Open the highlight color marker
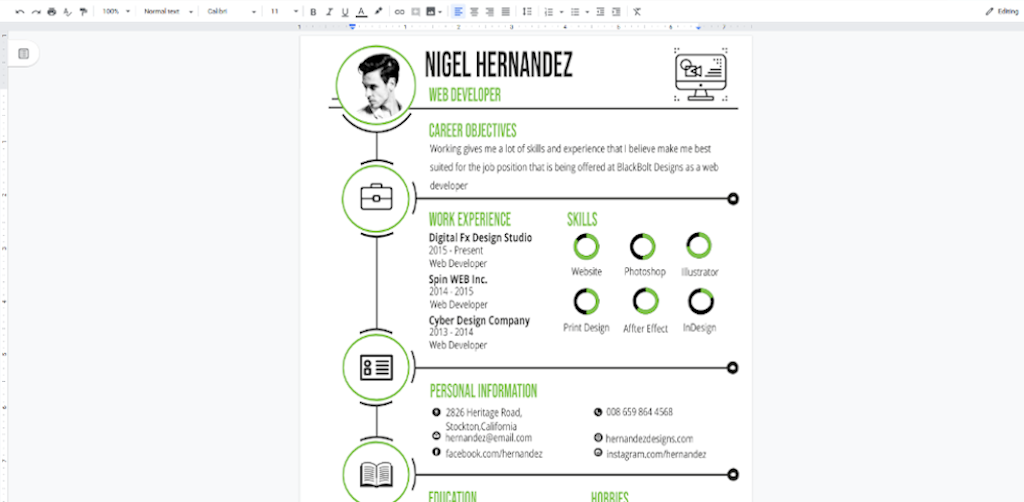1024x502 pixels. [378, 12]
